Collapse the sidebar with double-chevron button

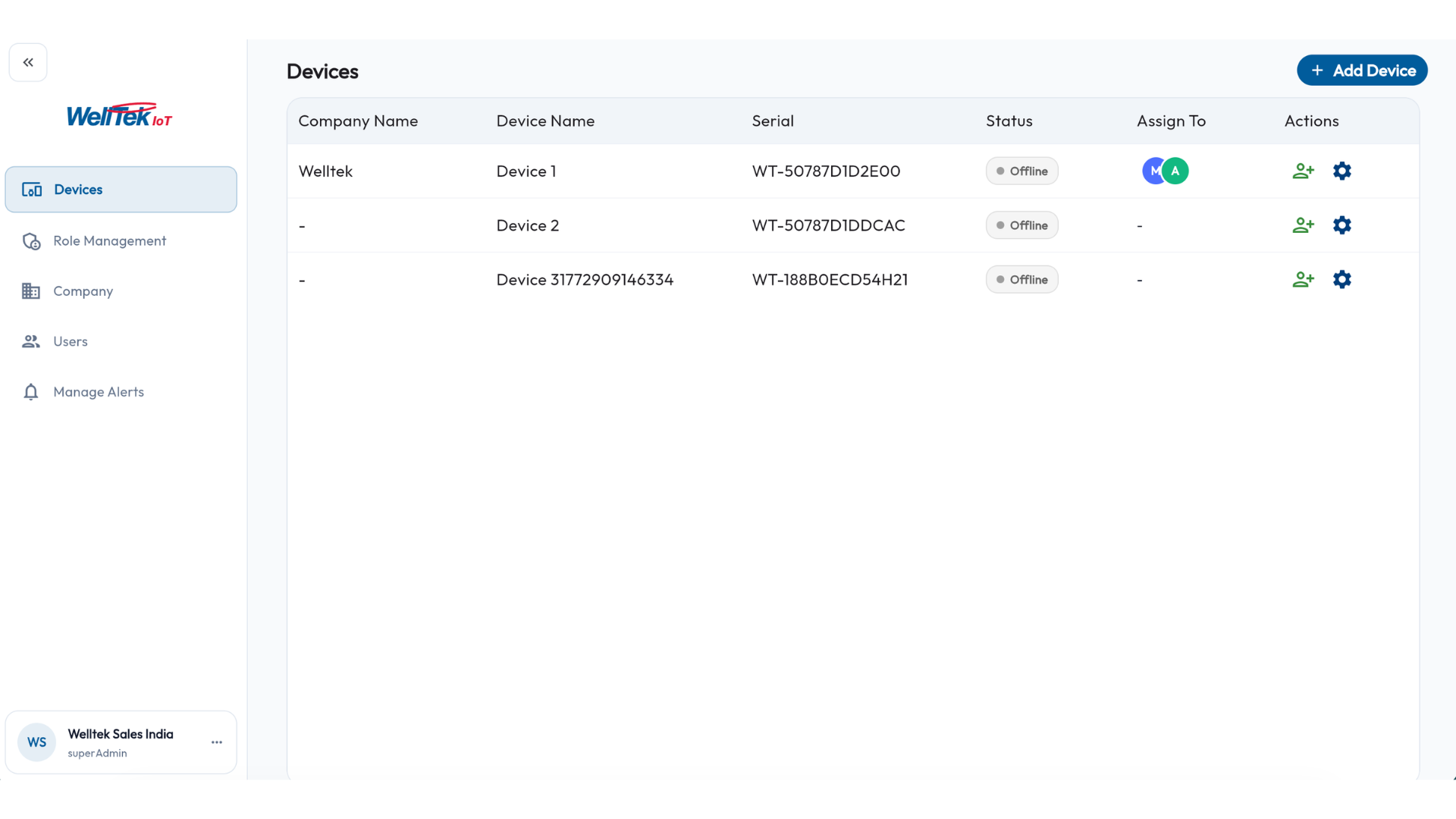pos(28,62)
